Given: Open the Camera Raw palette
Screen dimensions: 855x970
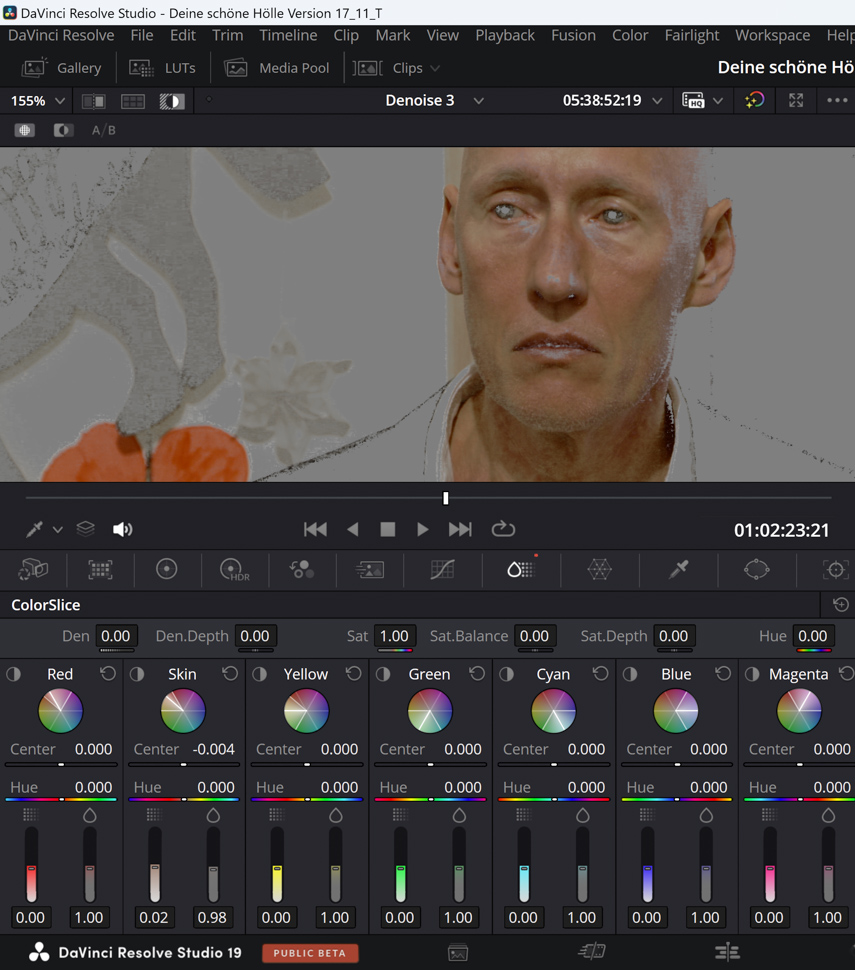Looking at the screenshot, I should click(33, 569).
